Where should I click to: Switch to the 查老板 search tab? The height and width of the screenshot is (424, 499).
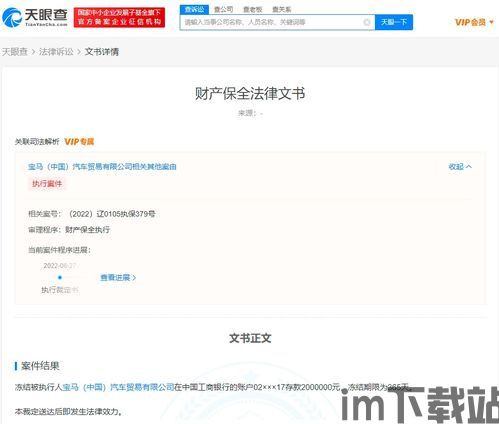click(253, 9)
